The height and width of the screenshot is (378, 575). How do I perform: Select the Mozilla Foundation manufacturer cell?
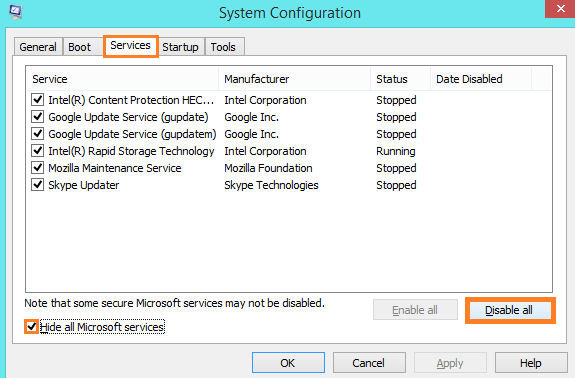coord(268,168)
